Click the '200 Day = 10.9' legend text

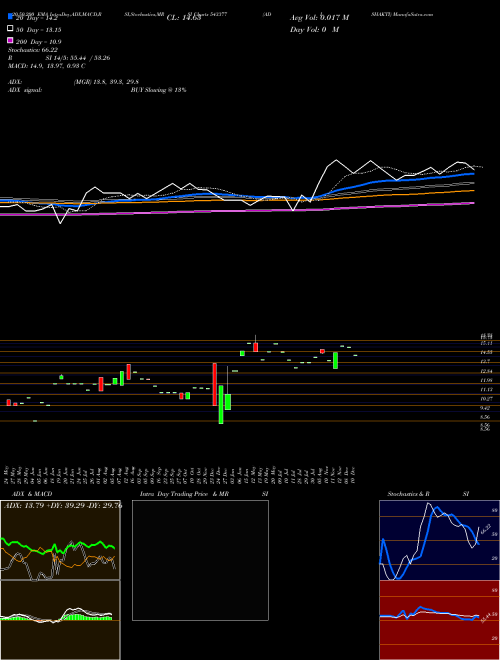tap(38, 42)
